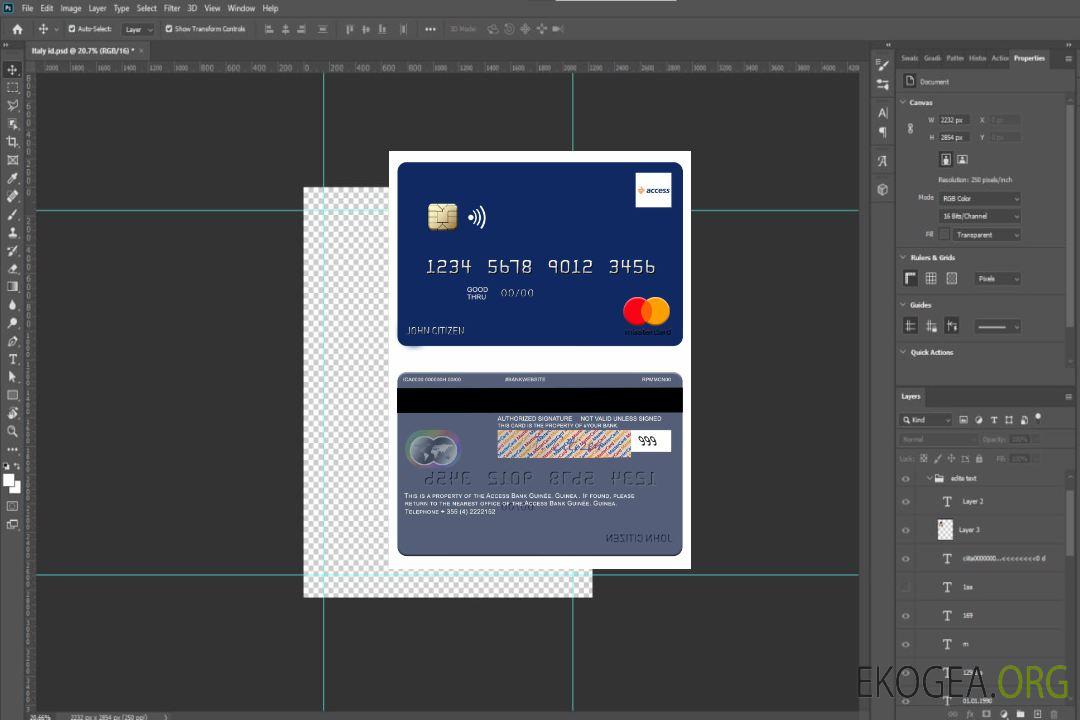
Task: Click the Change Screen Mode icon
Action: 12,524
